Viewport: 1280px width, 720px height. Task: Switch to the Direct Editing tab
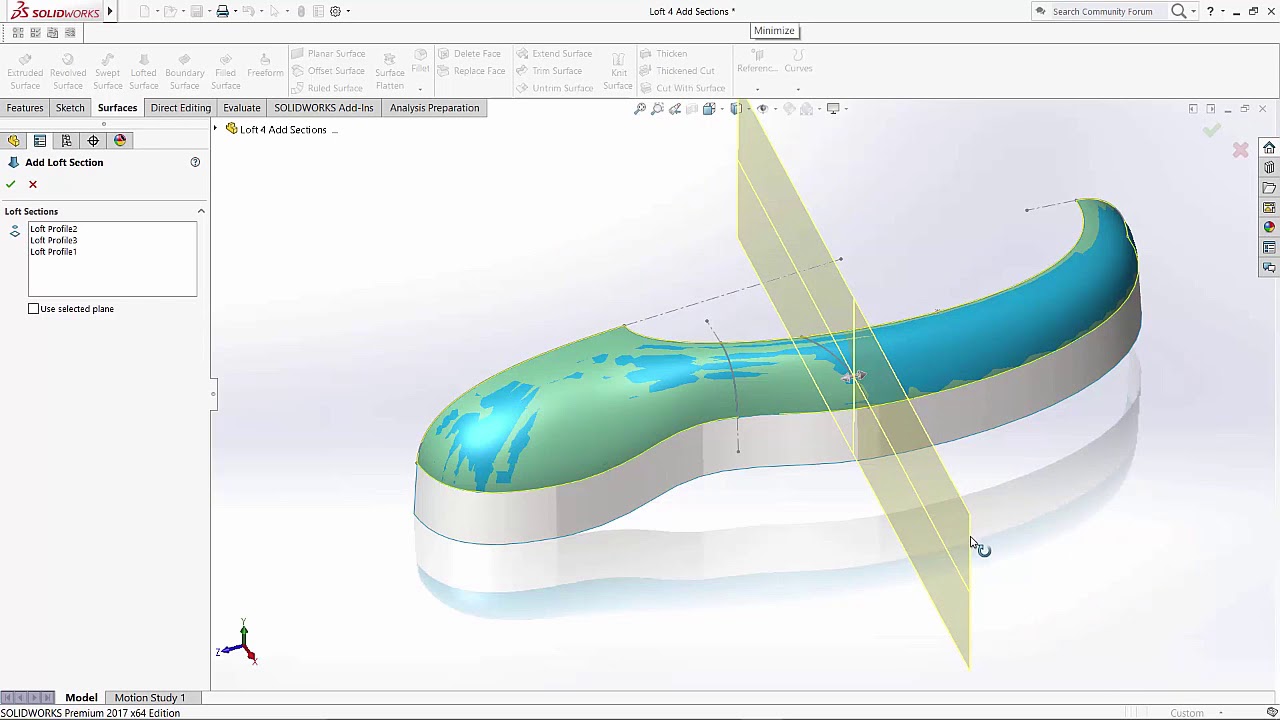click(181, 108)
